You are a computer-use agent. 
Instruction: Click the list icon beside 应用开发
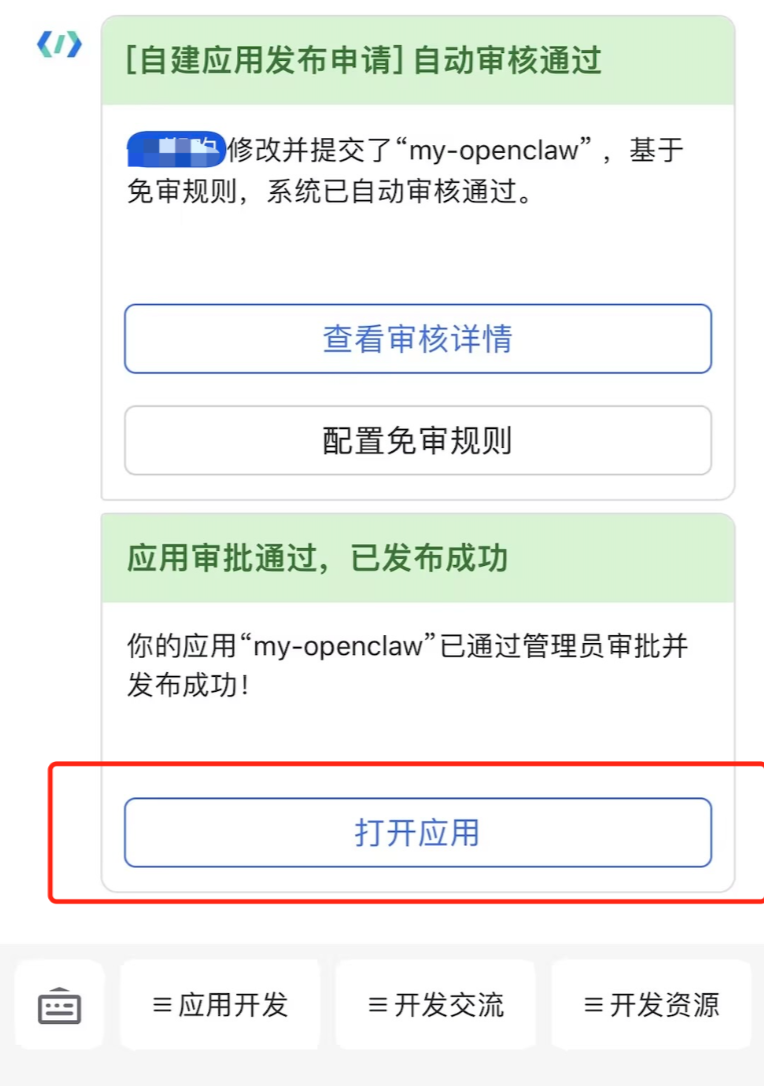(x=161, y=1005)
